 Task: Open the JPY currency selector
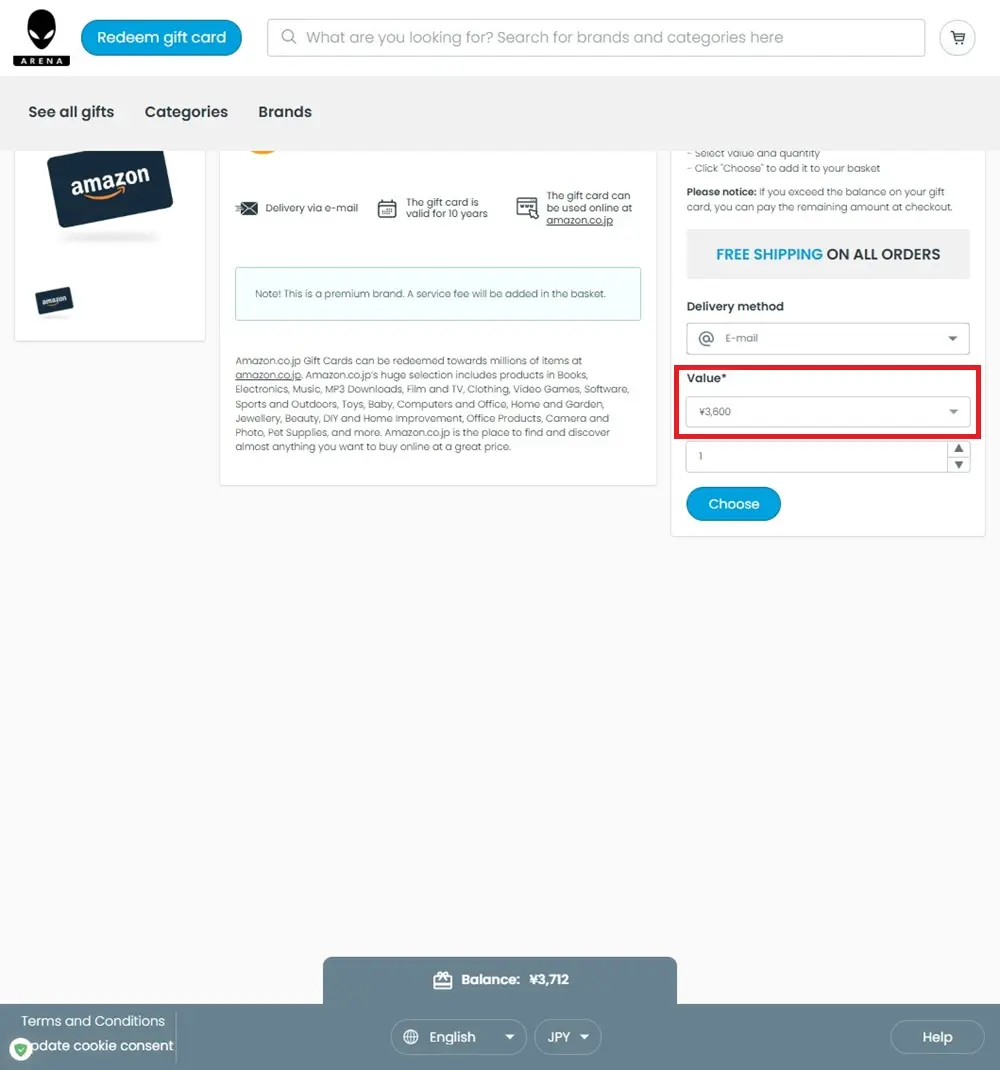pyautogui.click(x=568, y=1037)
